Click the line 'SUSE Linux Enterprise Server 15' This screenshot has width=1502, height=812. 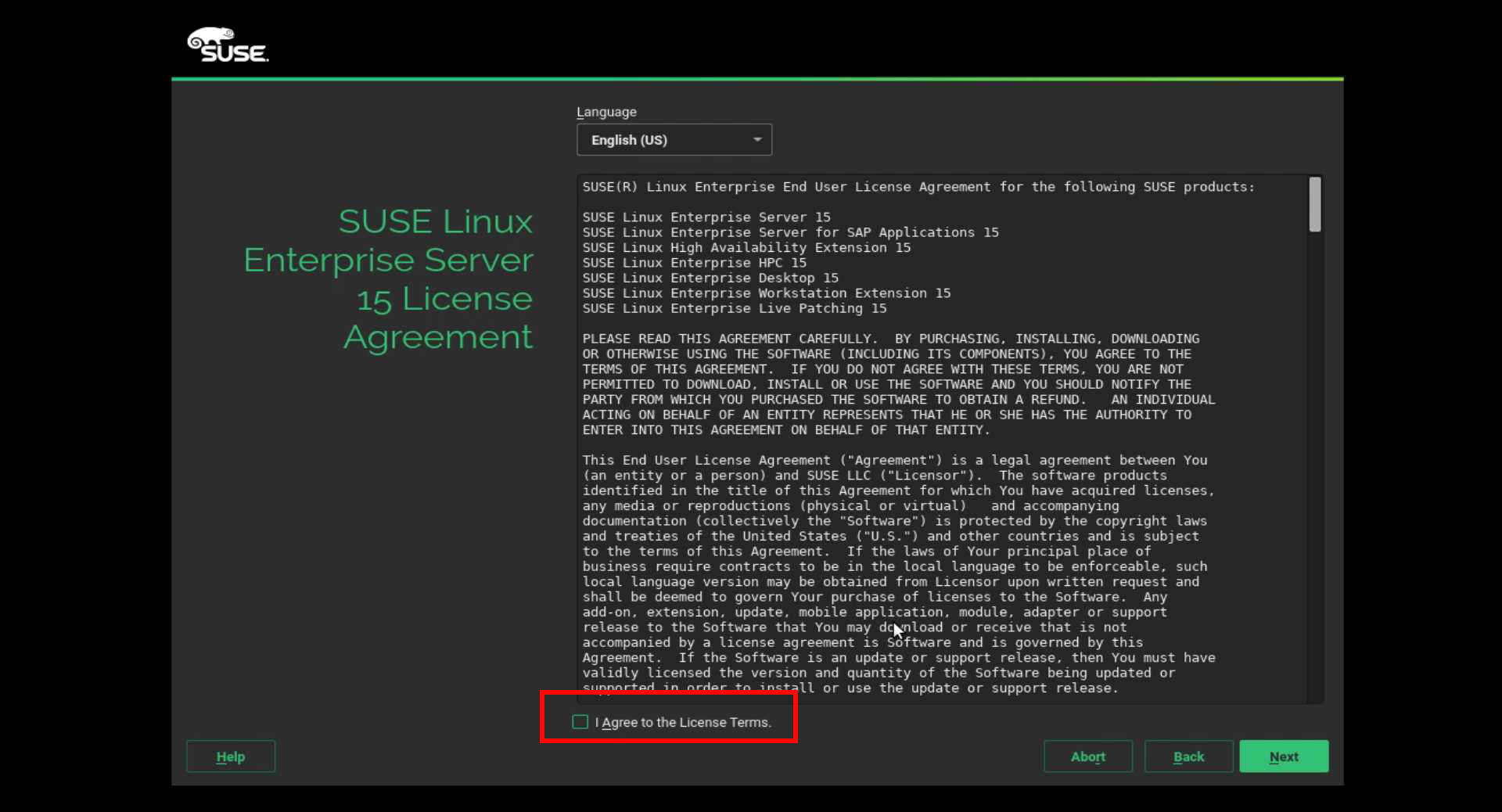coord(706,217)
